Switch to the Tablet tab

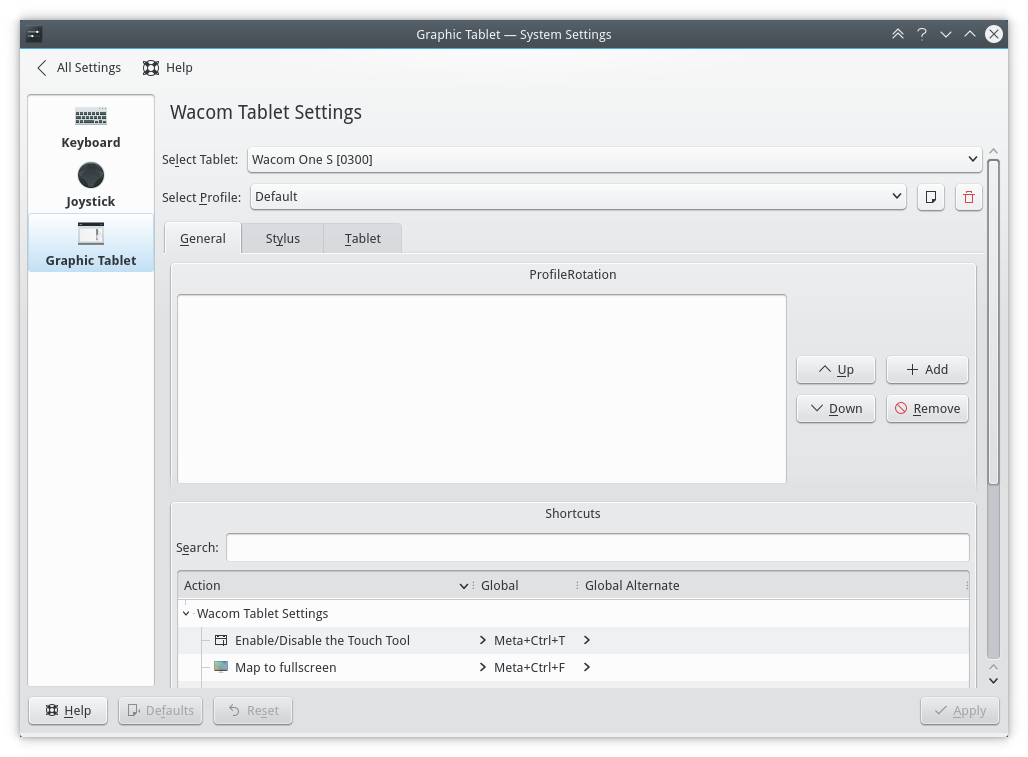click(362, 239)
